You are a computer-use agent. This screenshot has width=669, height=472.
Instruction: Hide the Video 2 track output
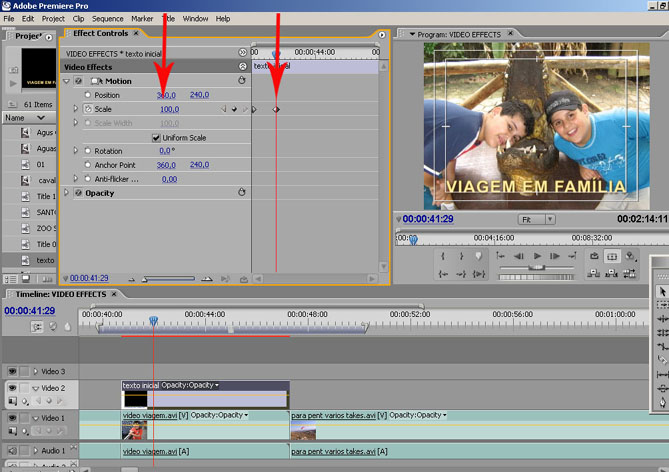point(13,388)
